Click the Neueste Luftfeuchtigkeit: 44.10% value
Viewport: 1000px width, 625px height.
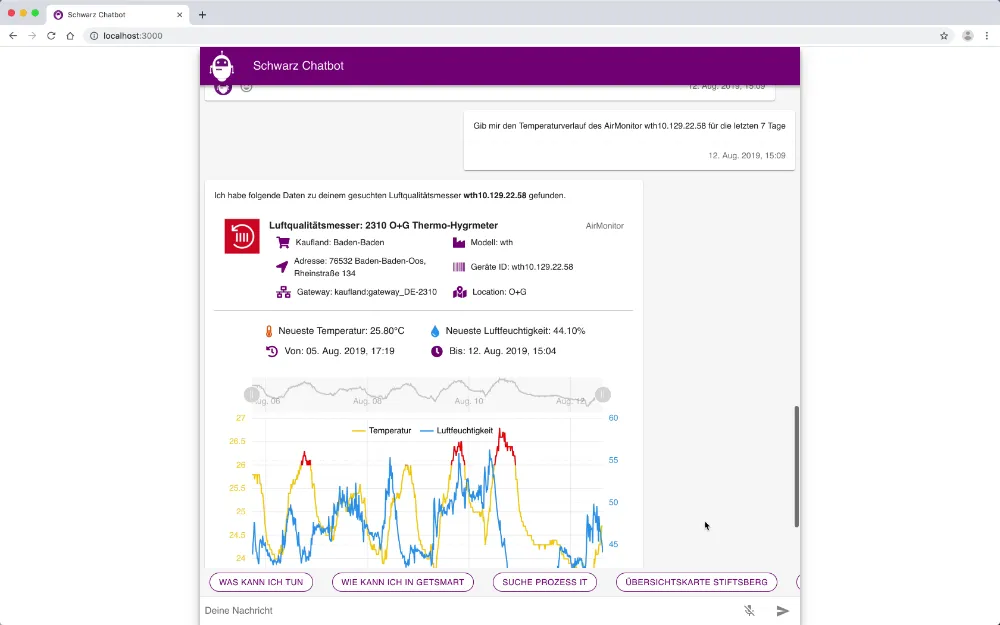515,331
